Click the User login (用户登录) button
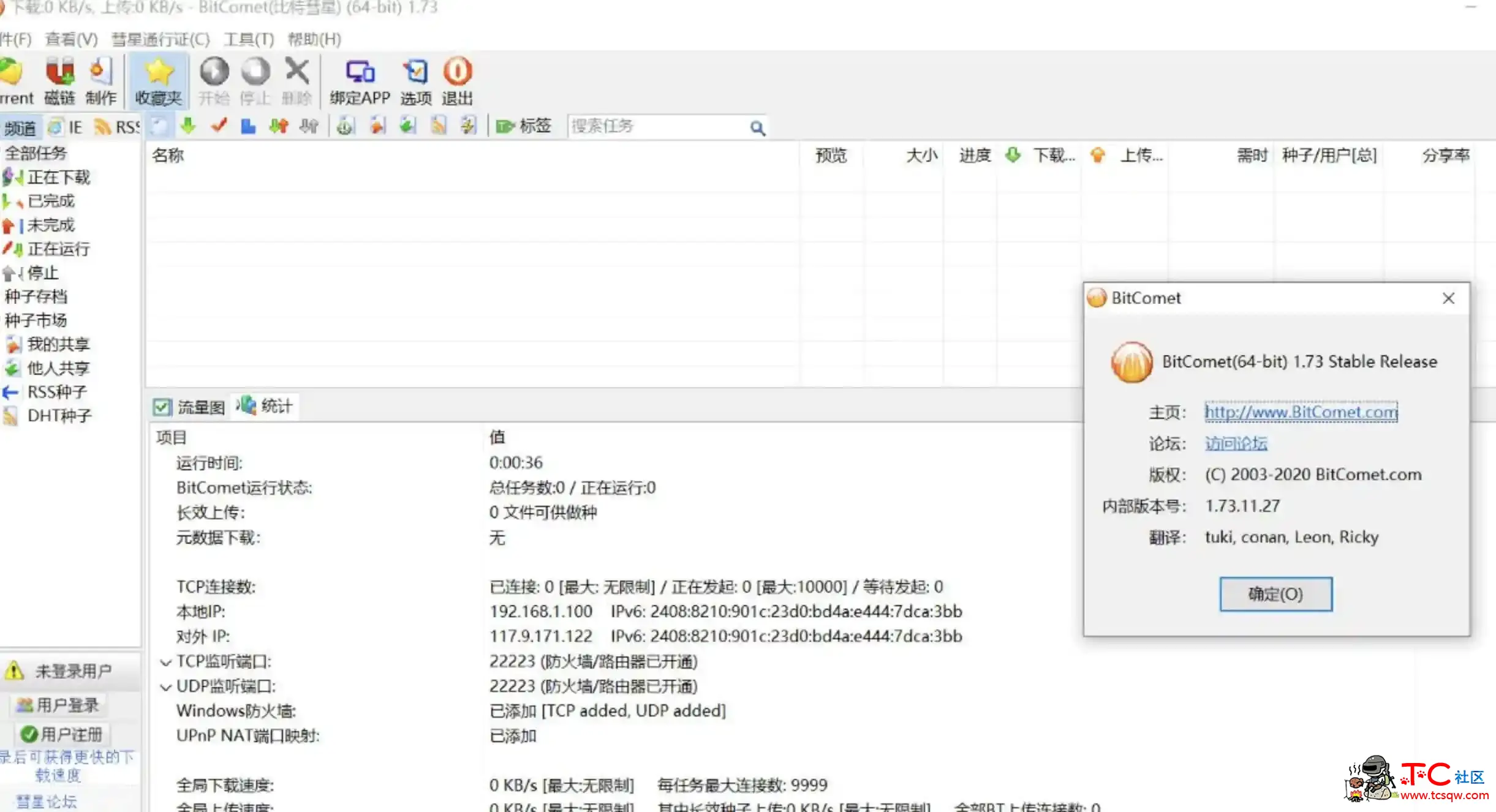 pos(58,705)
